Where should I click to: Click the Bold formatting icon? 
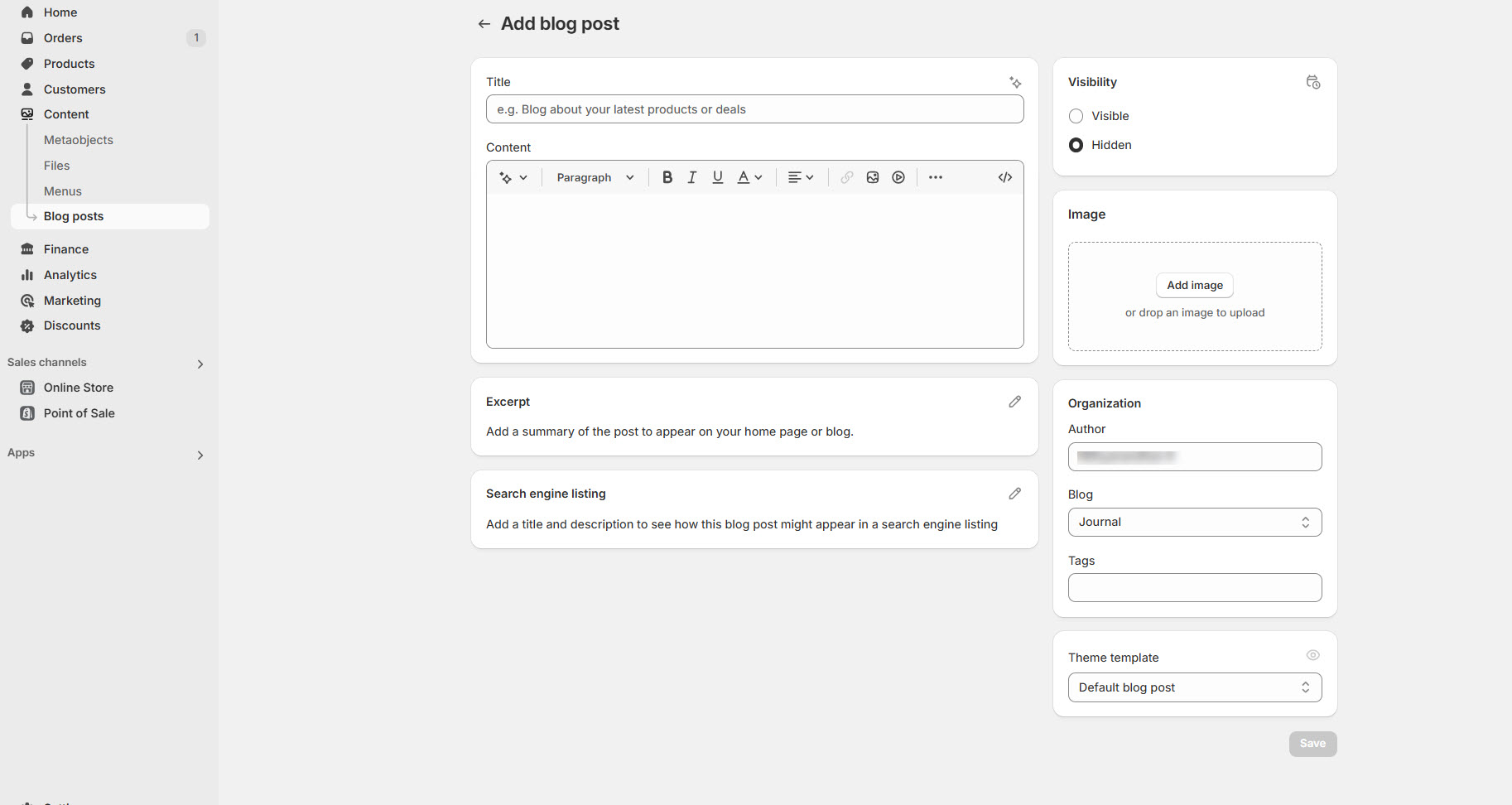(x=667, y=177)
